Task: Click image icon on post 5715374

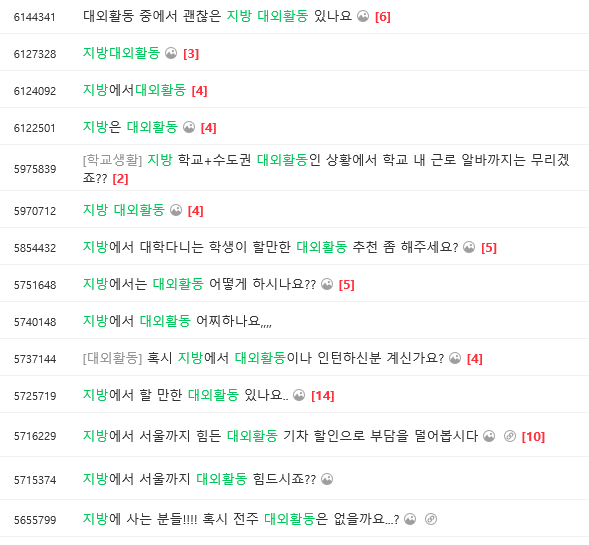Action: (327, 479)
